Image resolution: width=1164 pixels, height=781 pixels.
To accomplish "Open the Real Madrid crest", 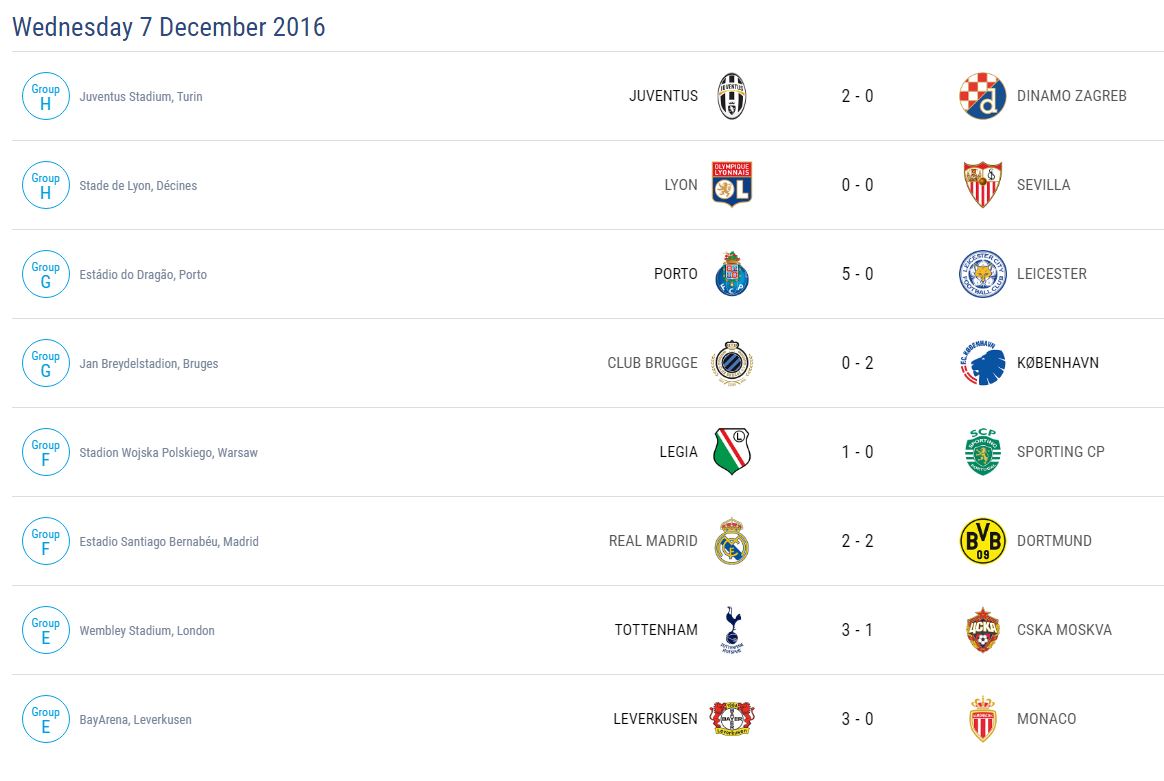I will [731, 541].
